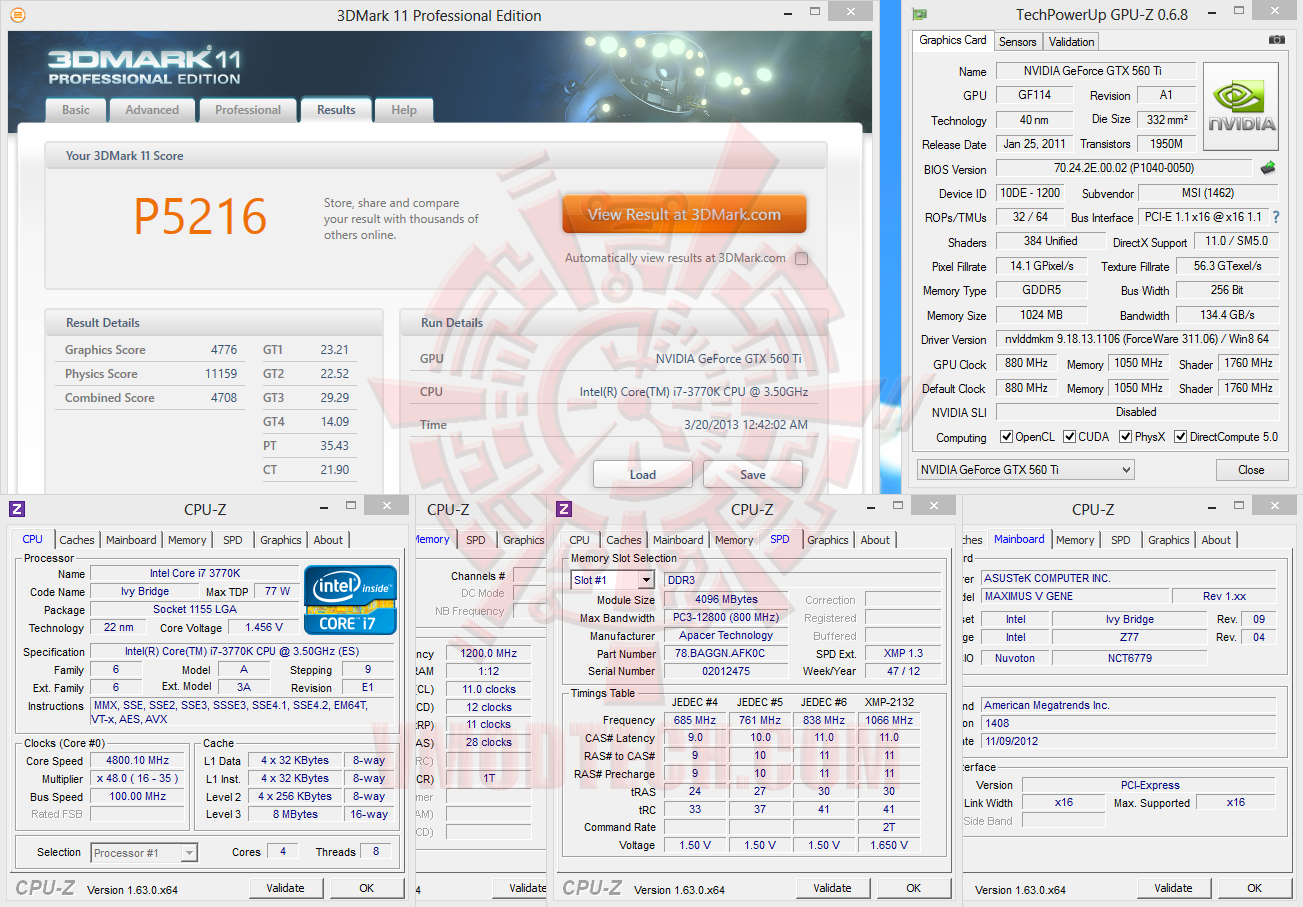Viewport: 1303px width, 907px height.
Task: Click the Combined Score value 4708
Action: tap(224, 398)
